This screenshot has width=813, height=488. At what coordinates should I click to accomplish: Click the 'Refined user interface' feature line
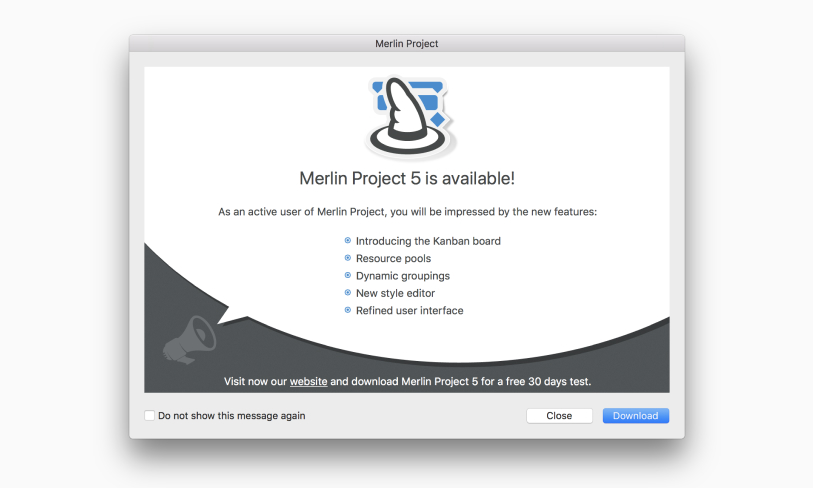pos(409,310)
